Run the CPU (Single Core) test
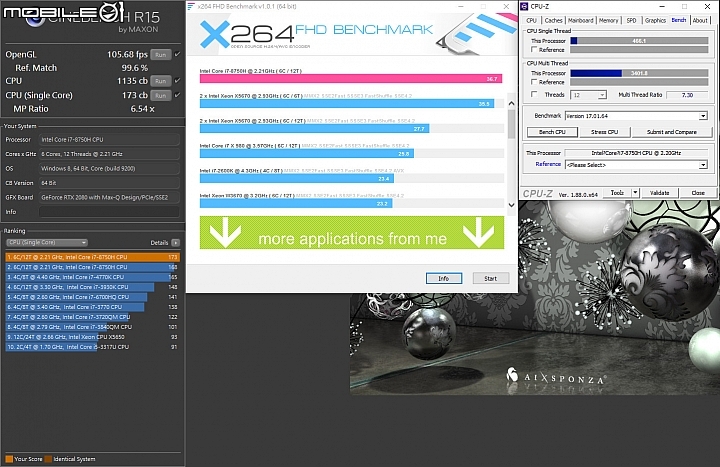 click(x=160, y=96)
